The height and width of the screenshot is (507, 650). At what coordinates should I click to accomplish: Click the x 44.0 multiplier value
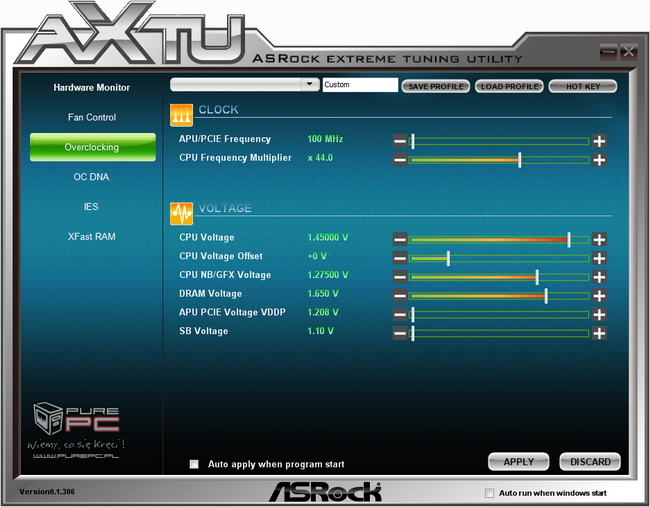pos(320,158)
